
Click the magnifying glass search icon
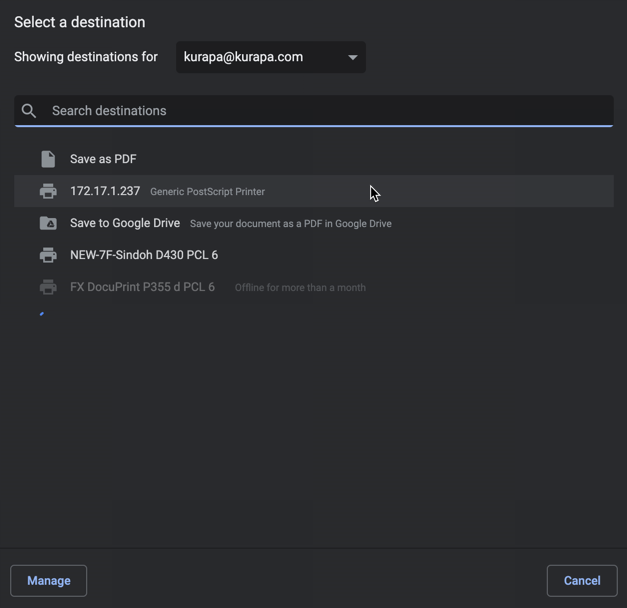coord(29,111)
